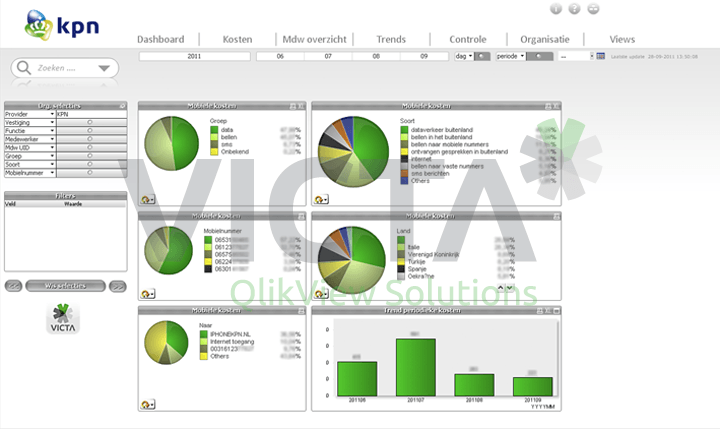Select month 06
This screenshot has width=720, height=429.
280,56
